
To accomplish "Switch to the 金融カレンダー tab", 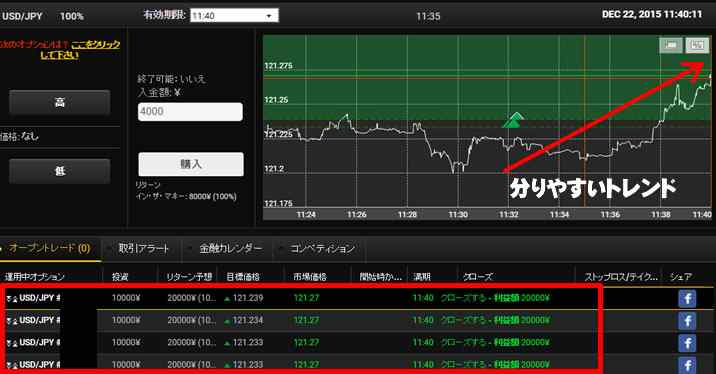I will tap(231, 248).
